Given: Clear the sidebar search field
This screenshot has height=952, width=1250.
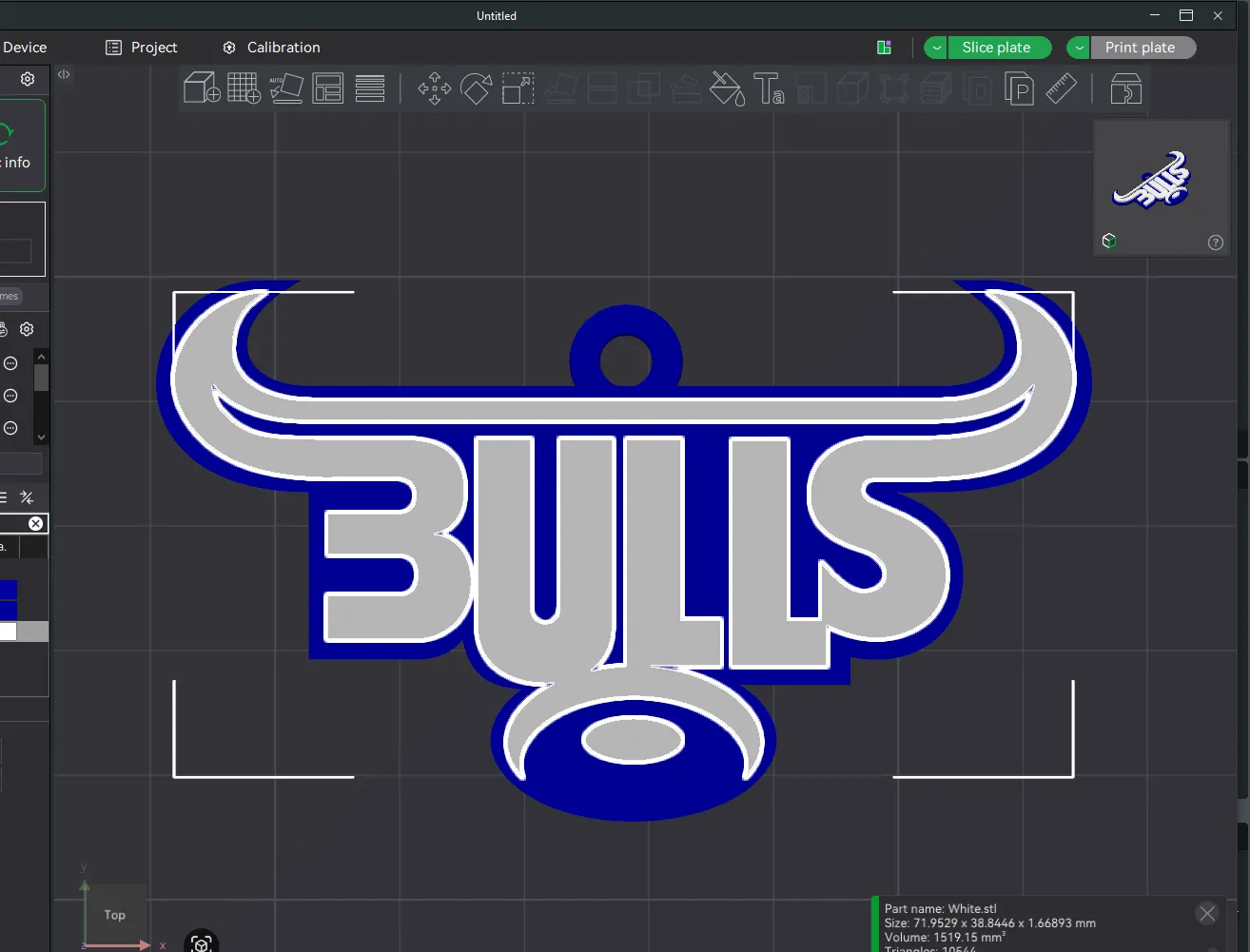Looking at the screenshot, I should pyautogui.click(x=35, y=524).
